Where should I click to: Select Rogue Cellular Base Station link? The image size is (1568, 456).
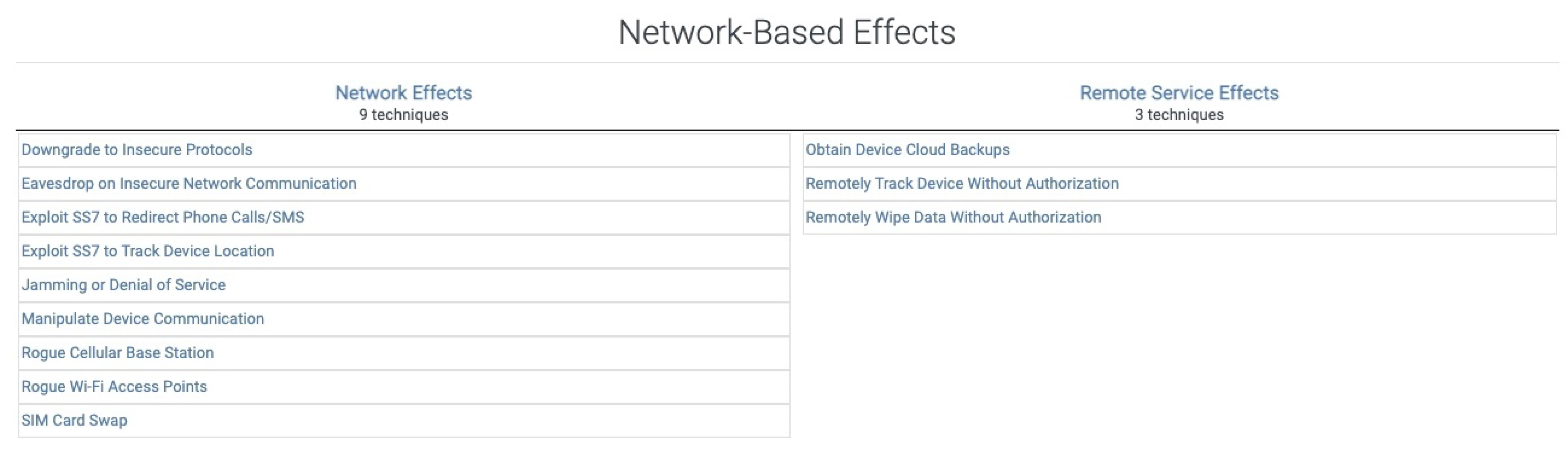pyautogui.click(x=117, y=353)
